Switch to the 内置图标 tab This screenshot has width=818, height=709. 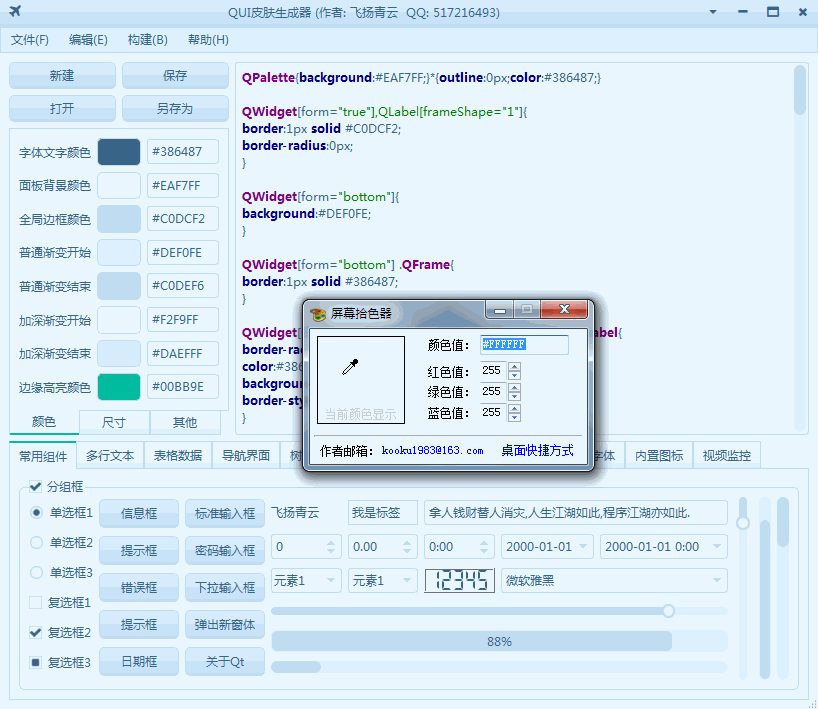659,455
